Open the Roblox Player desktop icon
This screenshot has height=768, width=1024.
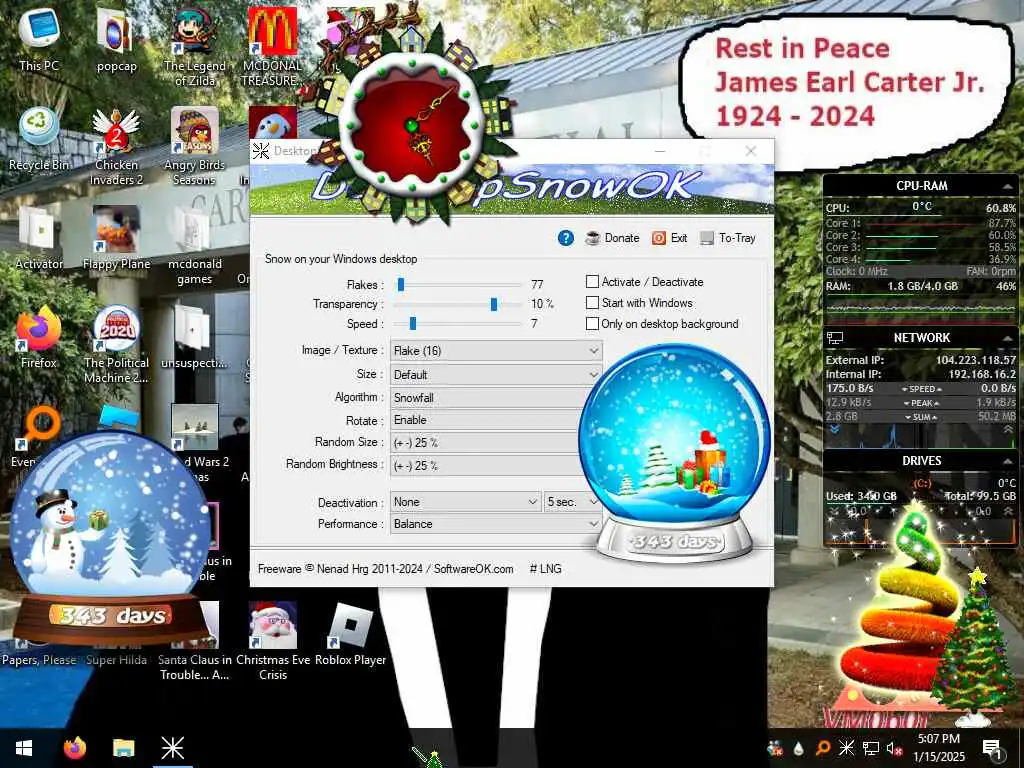click(350, 635)
